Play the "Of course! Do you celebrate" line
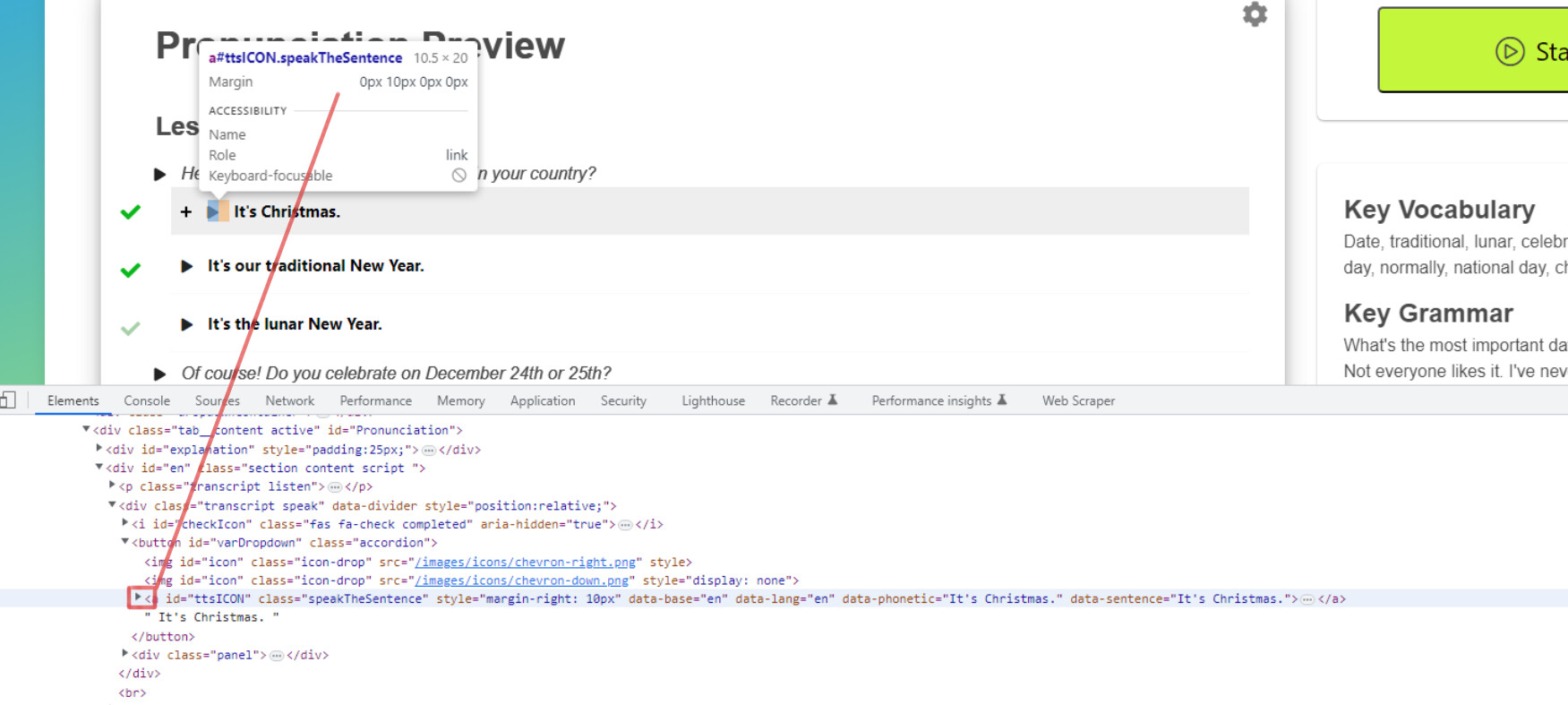Image resolution: width=1568 pixels, height=705 pixels. pos(160,374)
